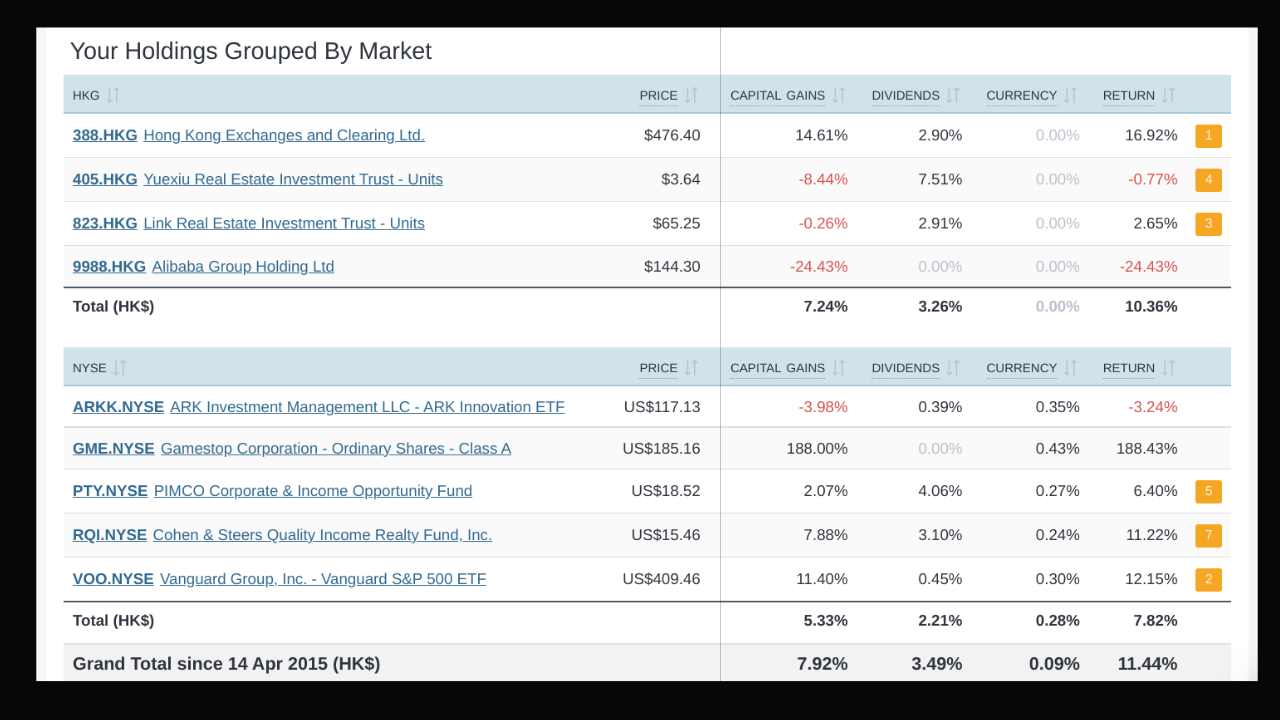Viewport: 1280px width, 720px height.
Task: Sort HKG table by Dividends arrows
Action: [953, 95]
